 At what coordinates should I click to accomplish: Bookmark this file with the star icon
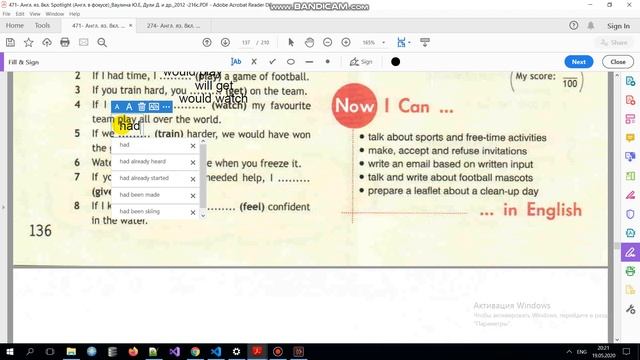coord(29,42)
